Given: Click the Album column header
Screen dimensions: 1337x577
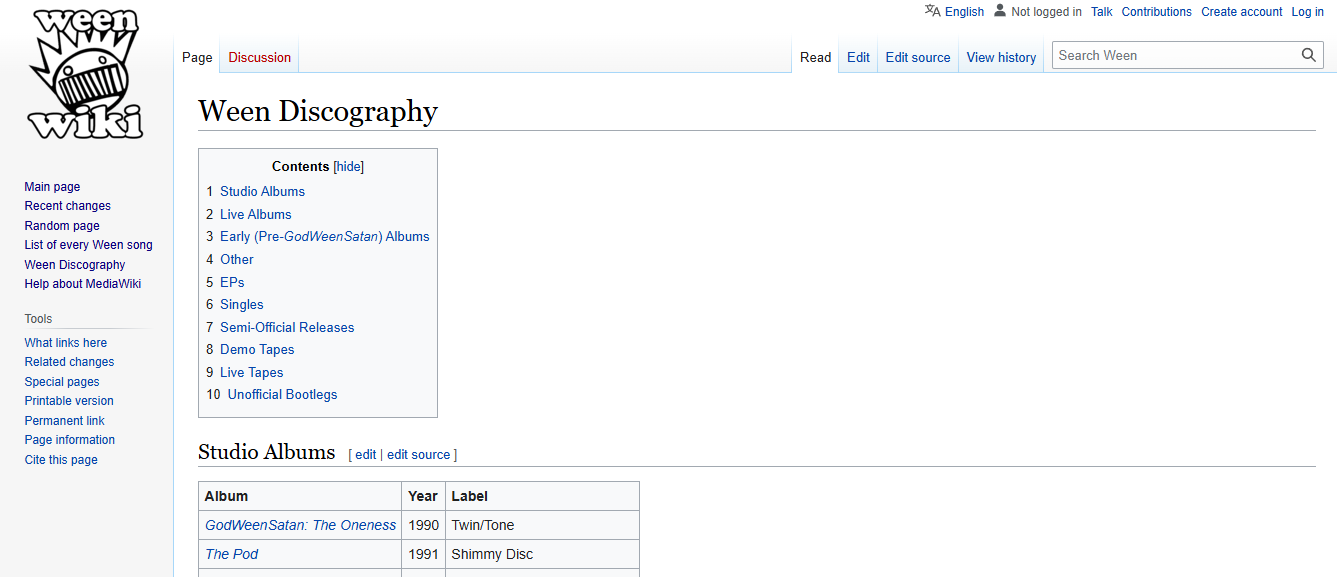Looking at the screenshot, I should tap(300, 496).
